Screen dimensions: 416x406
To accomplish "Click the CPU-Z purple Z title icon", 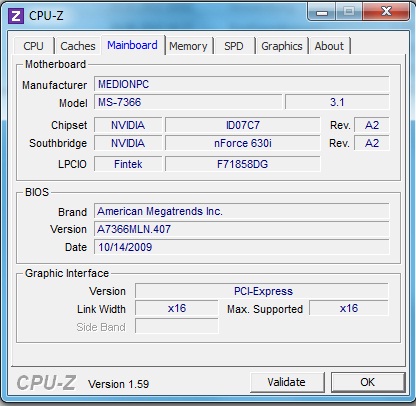I will (16, 16).
